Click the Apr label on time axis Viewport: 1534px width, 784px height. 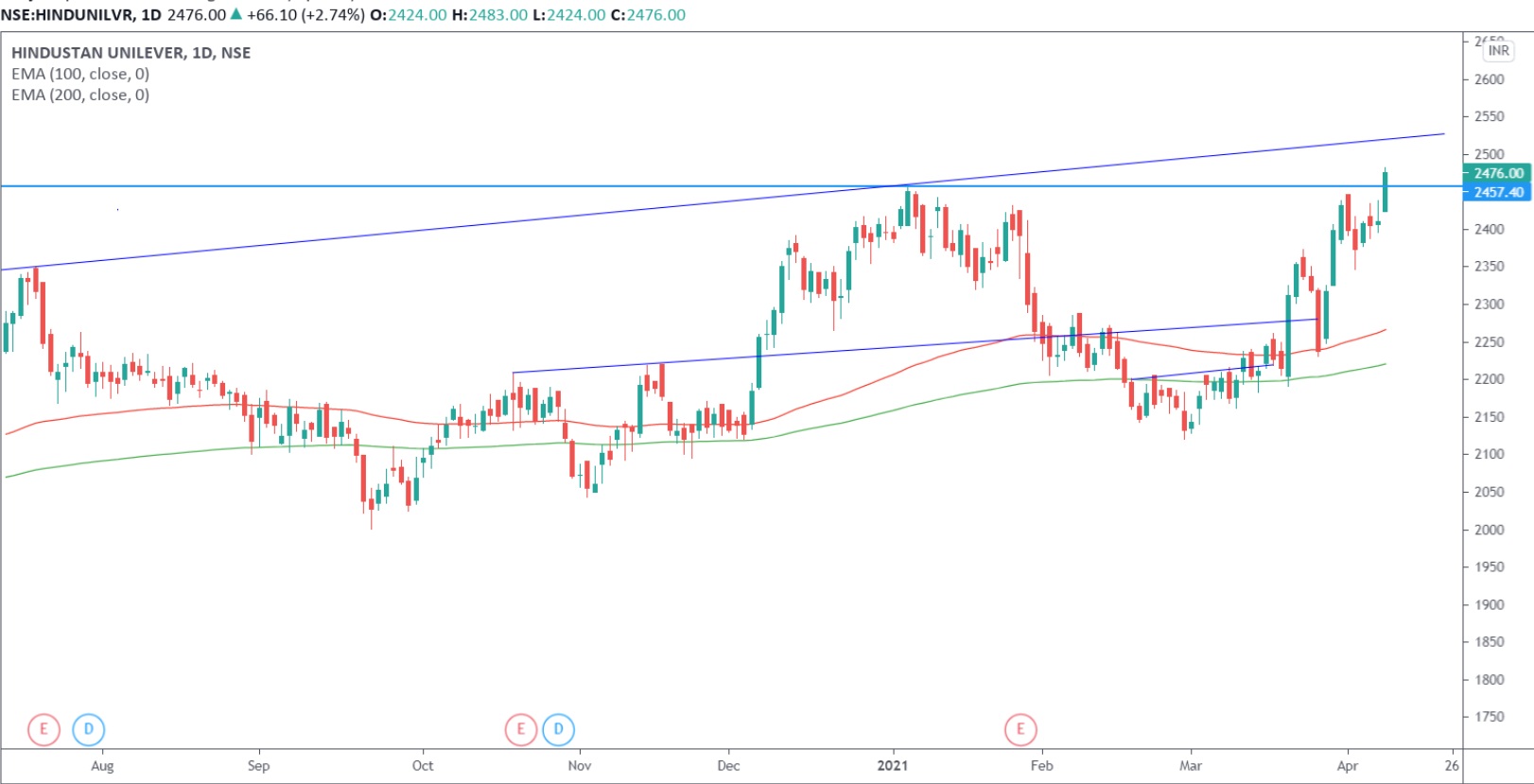click(1347, 765)
